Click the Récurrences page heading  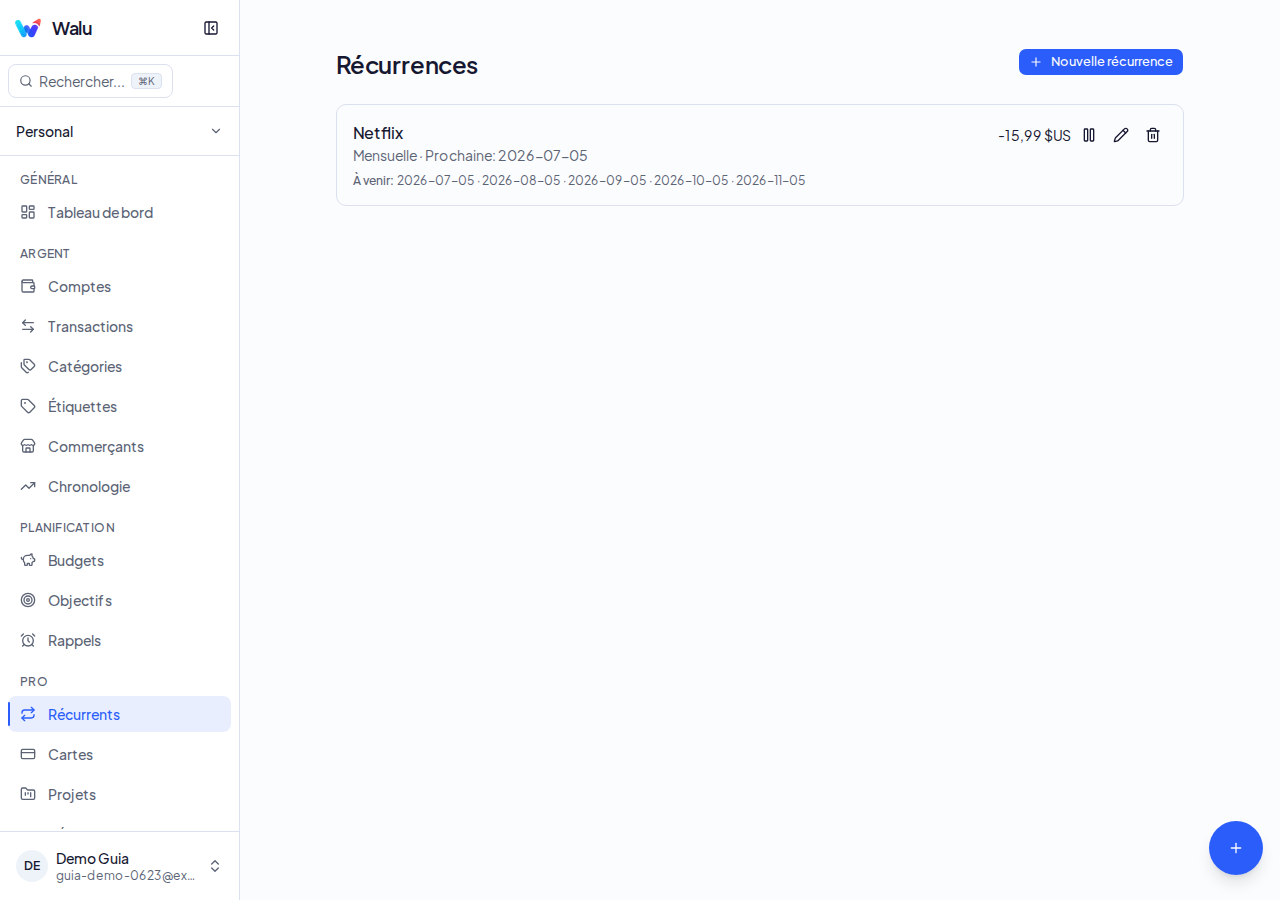point(407,65)
